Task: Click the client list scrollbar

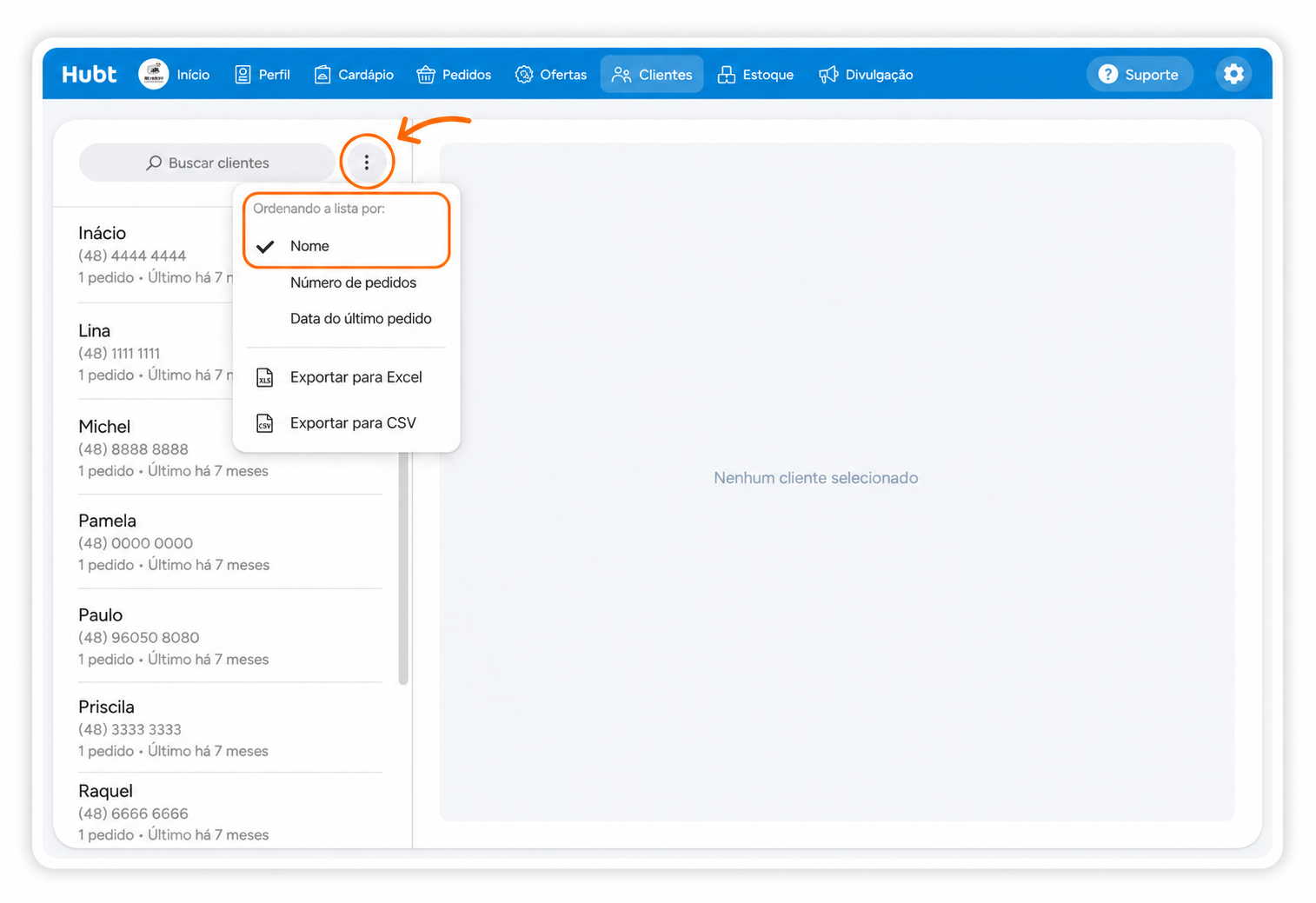Action: (x=402, y=568)
